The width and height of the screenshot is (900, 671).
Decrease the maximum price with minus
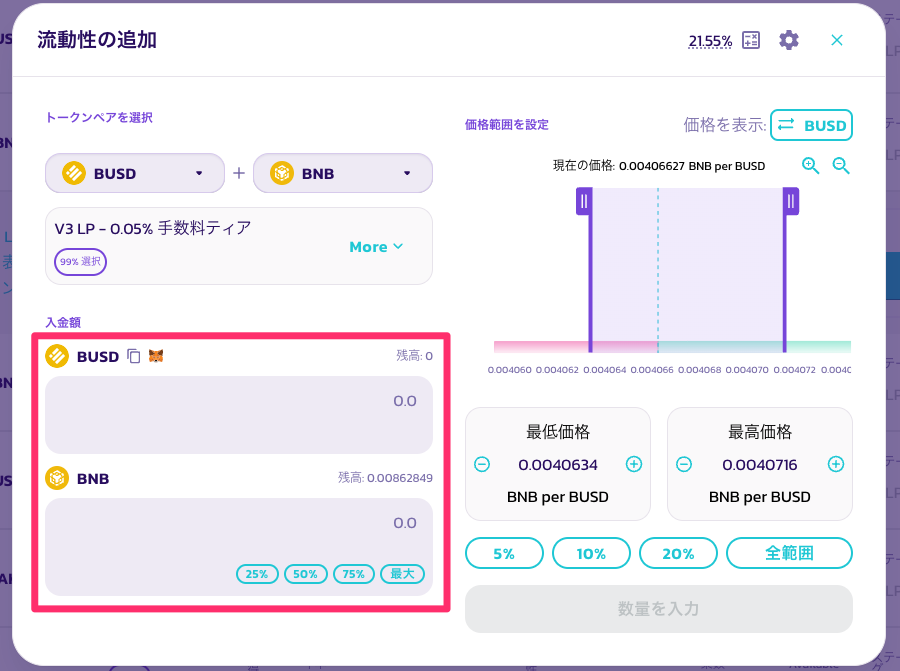684,464
